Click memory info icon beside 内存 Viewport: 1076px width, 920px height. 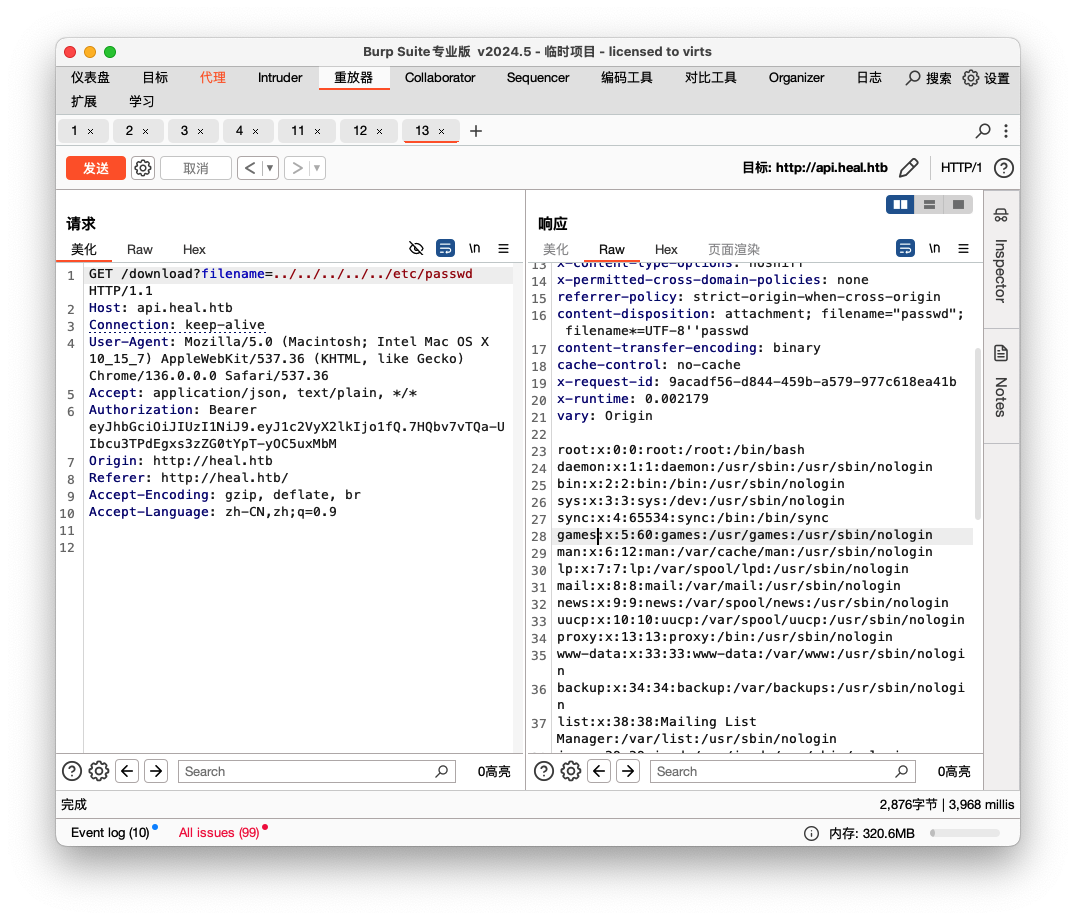click(x=811, y=833)
